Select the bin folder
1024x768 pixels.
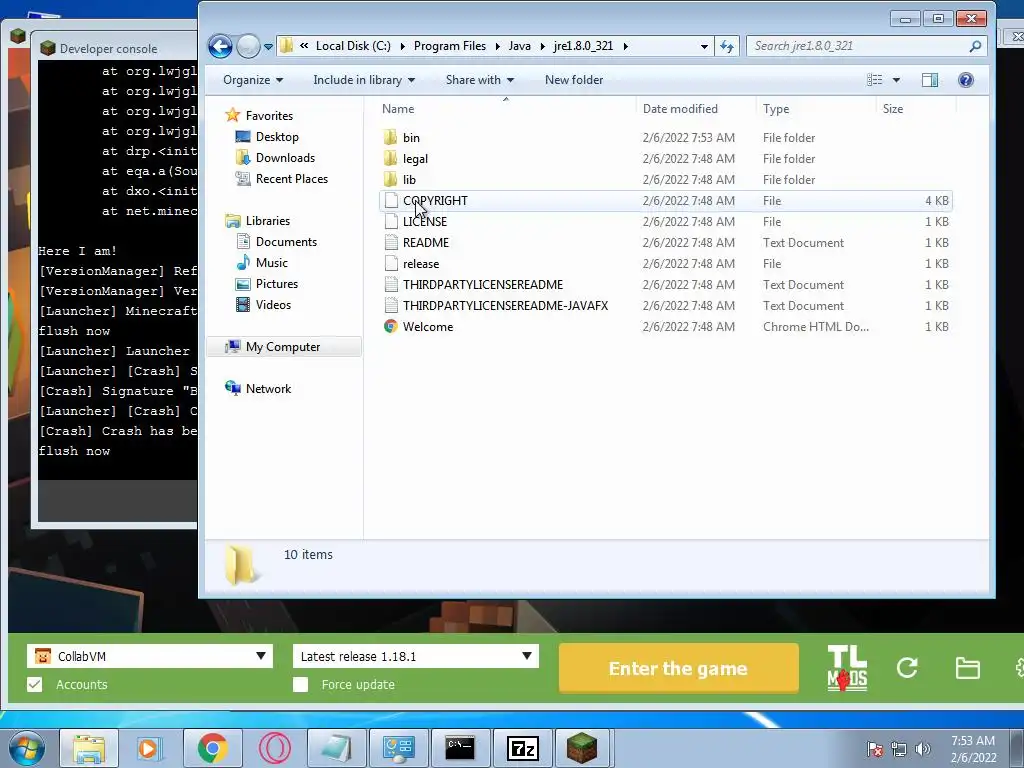coord(665,138)
